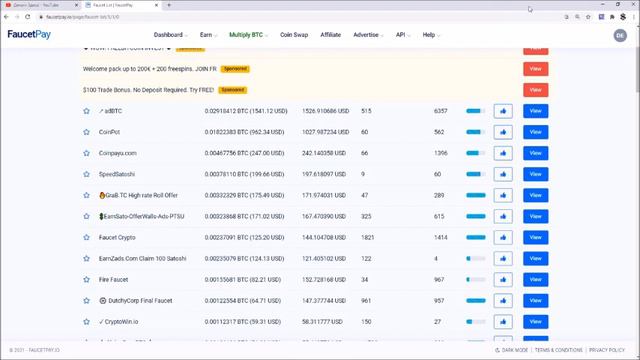Close the YouTube browser tab
This screenshot has width=640, height=360.
pos(76,5)
